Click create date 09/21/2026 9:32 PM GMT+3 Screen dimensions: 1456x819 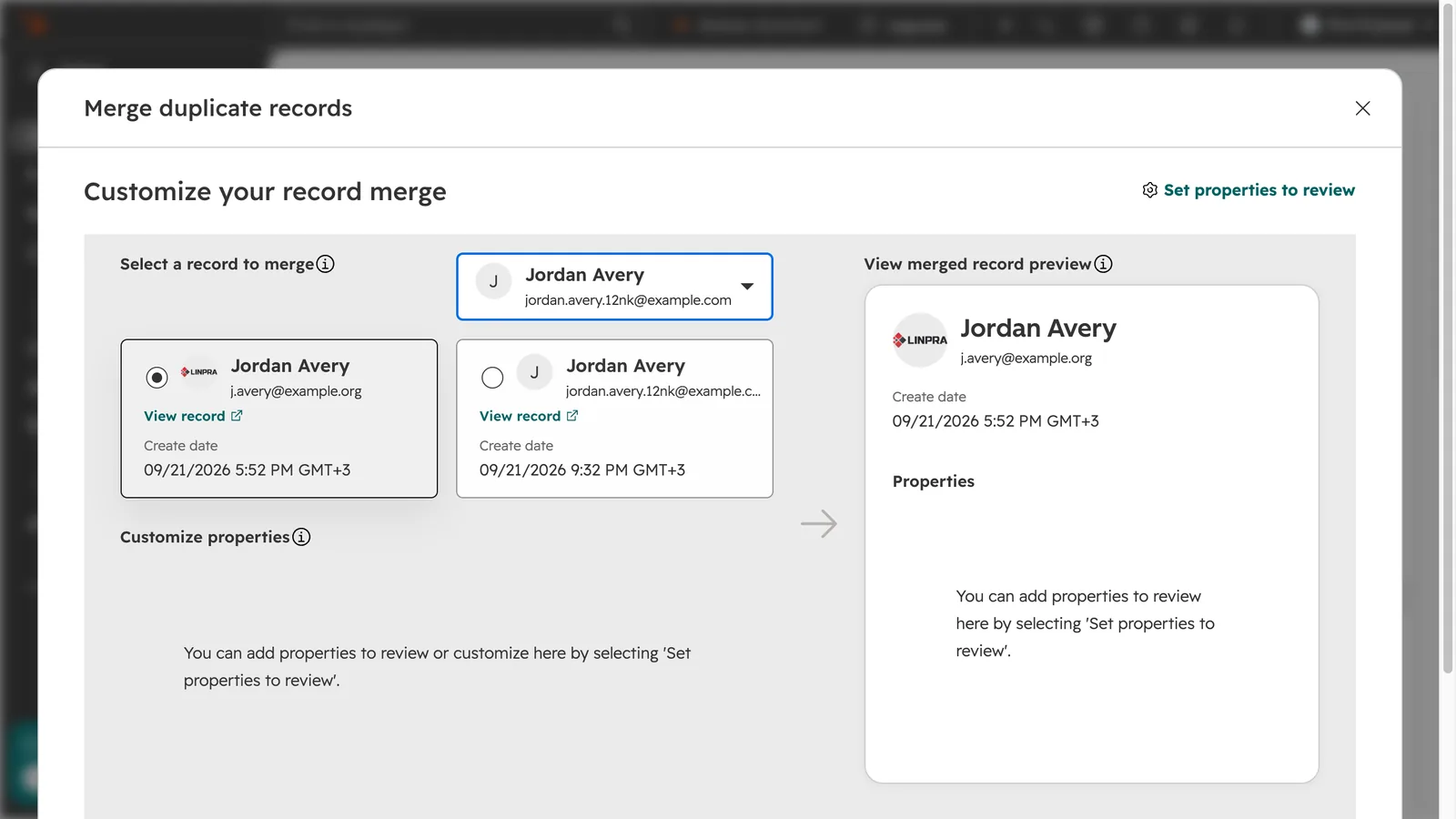(x=582, y=470)
